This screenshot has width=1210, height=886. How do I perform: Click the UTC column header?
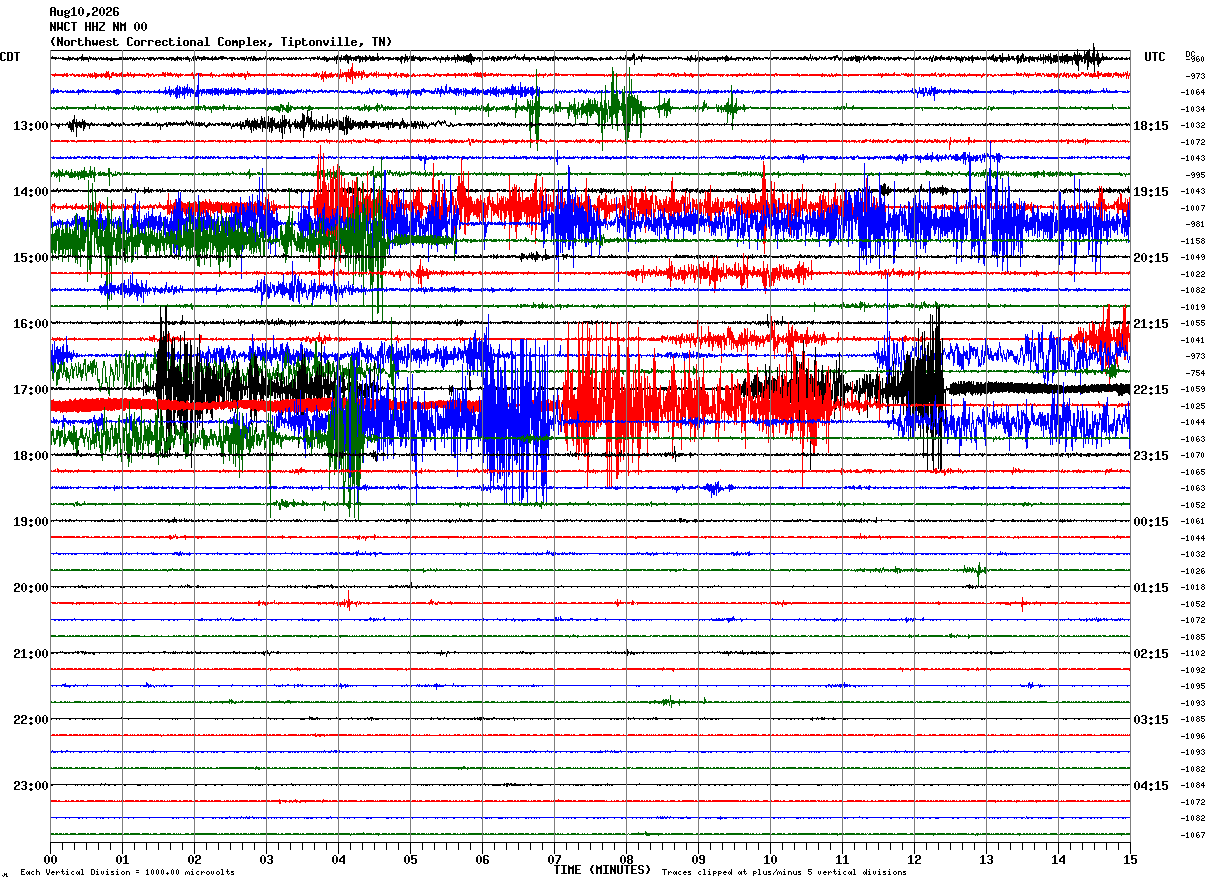pos(1155,57)
